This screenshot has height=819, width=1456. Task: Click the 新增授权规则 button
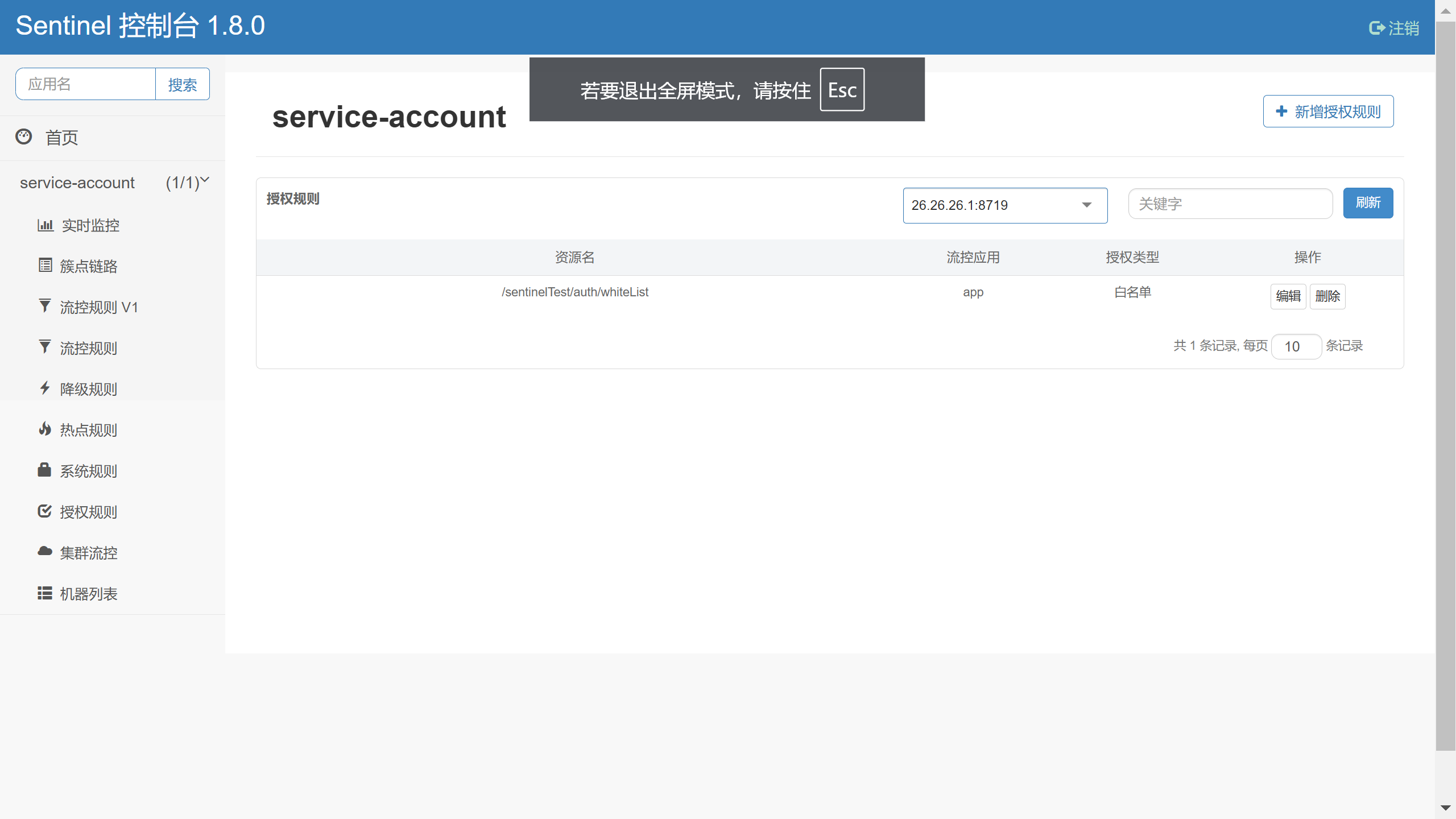[1328, 111]
